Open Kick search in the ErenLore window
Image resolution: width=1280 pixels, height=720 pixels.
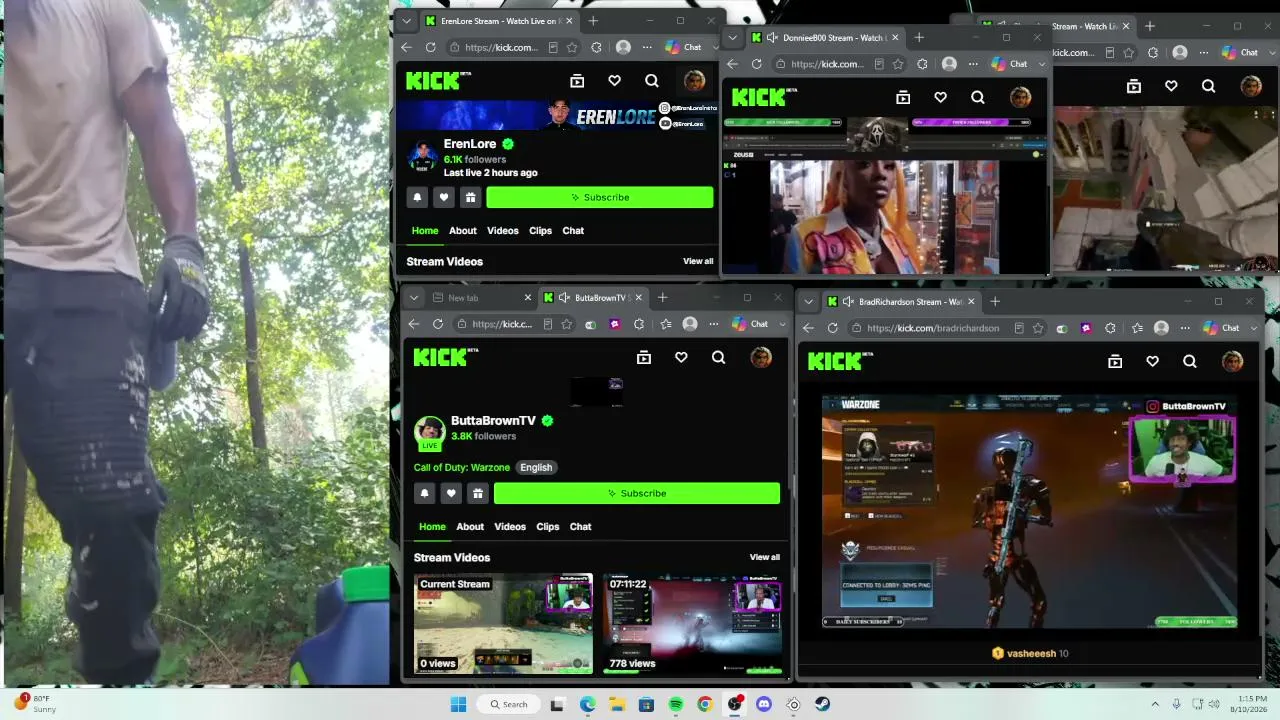(652, 81)
